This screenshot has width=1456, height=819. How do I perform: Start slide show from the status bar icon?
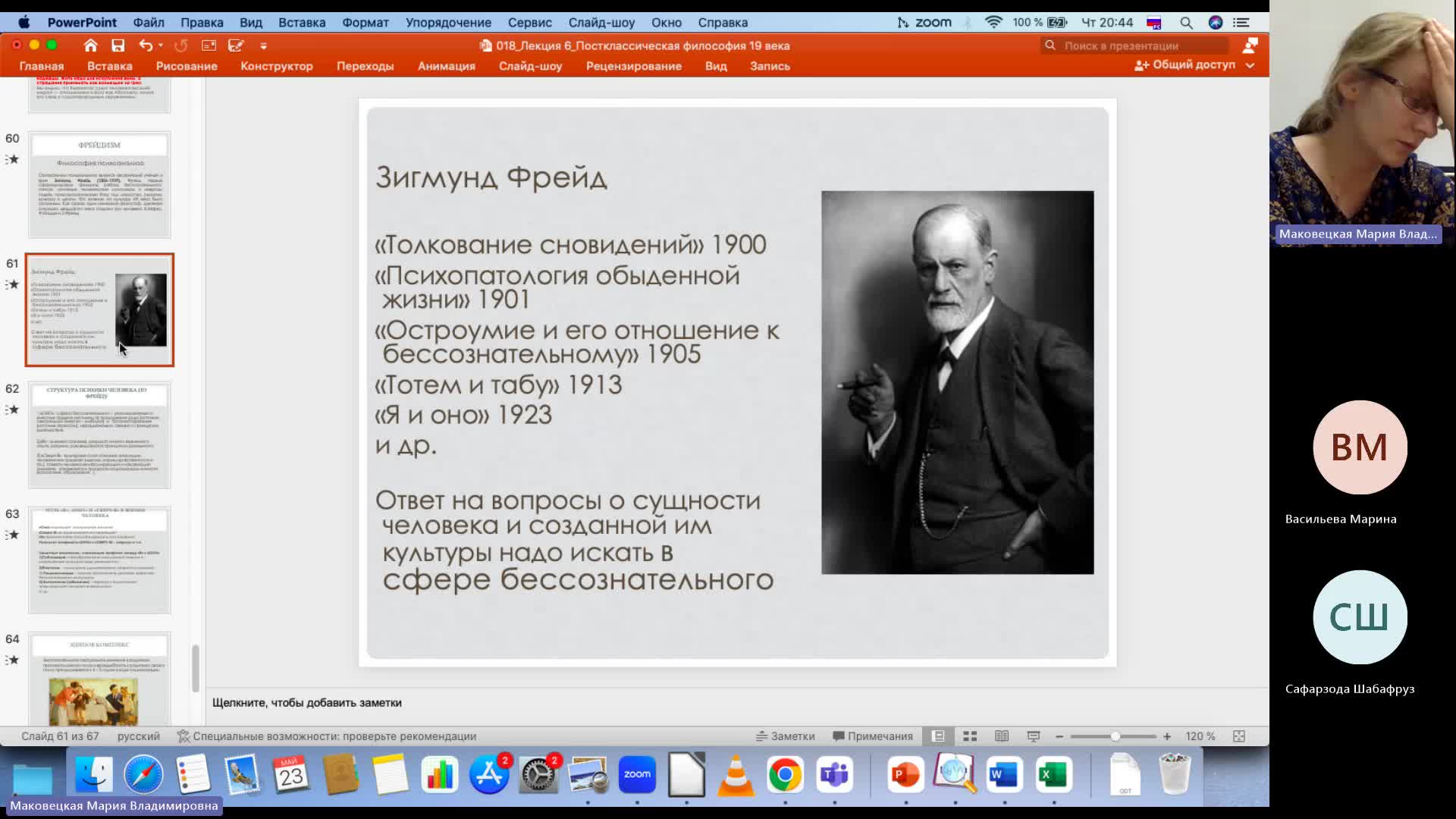[x=1034, y=736]
